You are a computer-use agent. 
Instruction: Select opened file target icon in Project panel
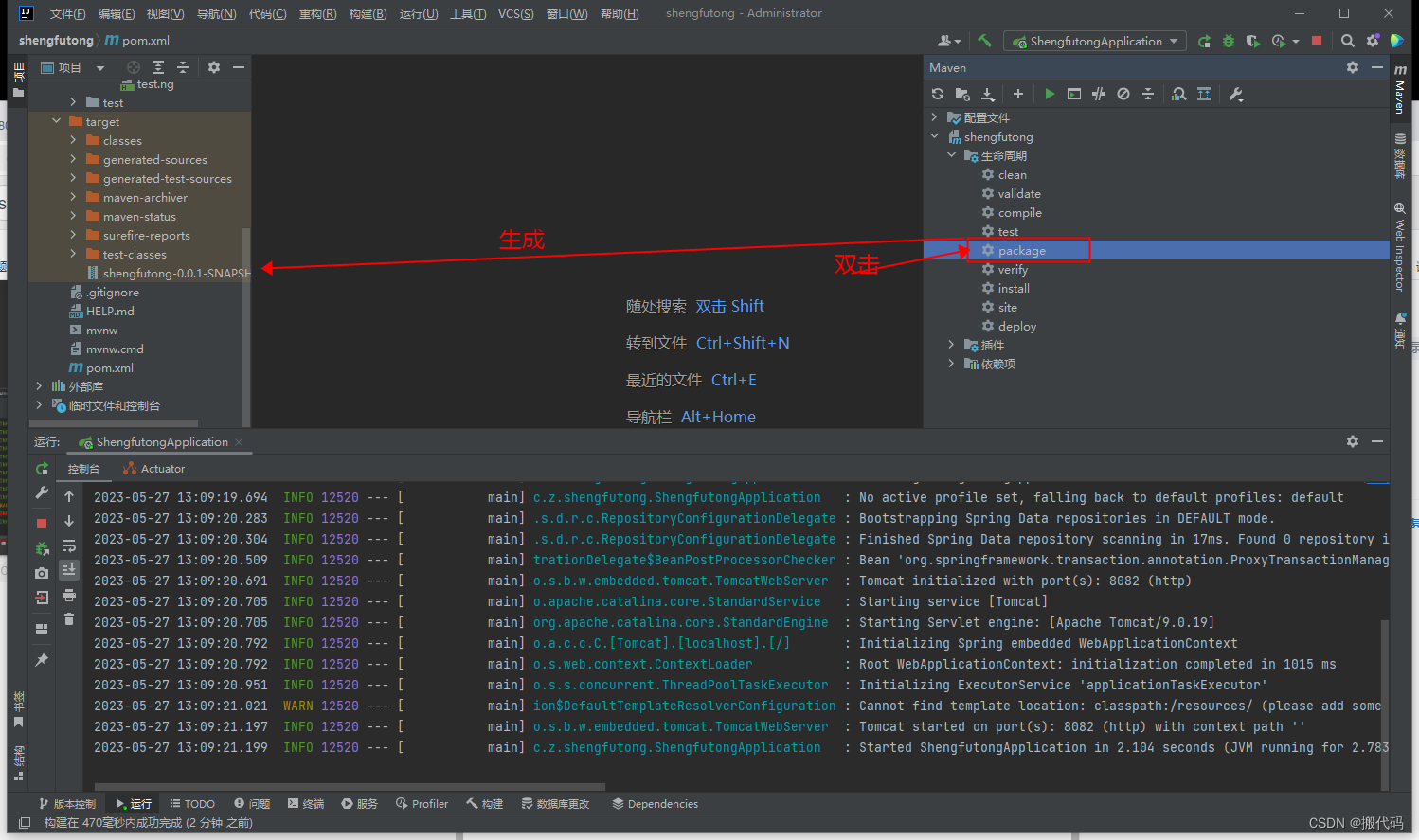[x=134, y=67]
